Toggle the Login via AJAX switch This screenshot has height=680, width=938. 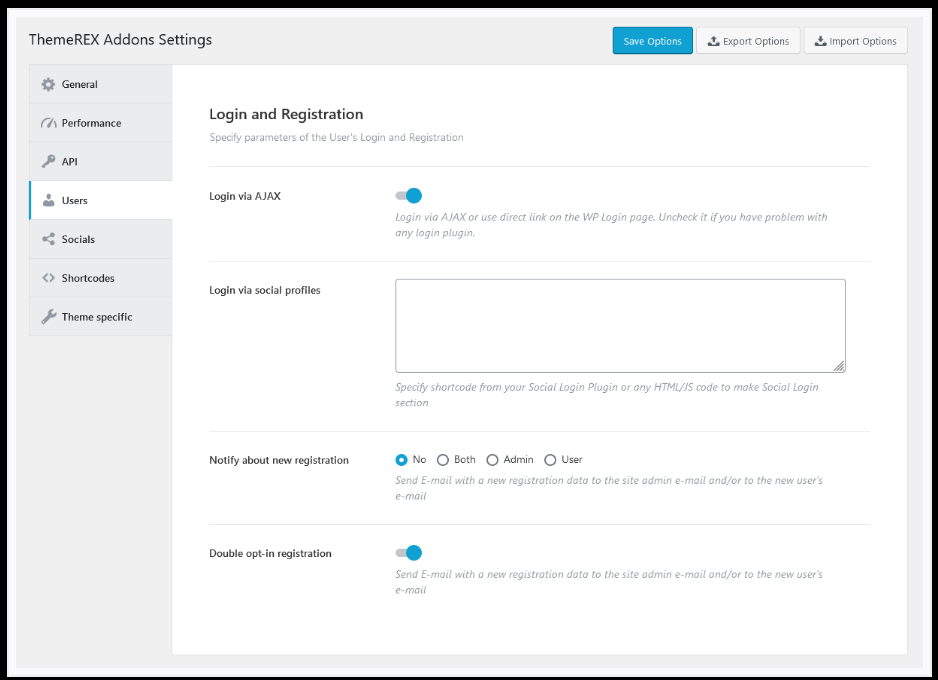coord(409,196)
